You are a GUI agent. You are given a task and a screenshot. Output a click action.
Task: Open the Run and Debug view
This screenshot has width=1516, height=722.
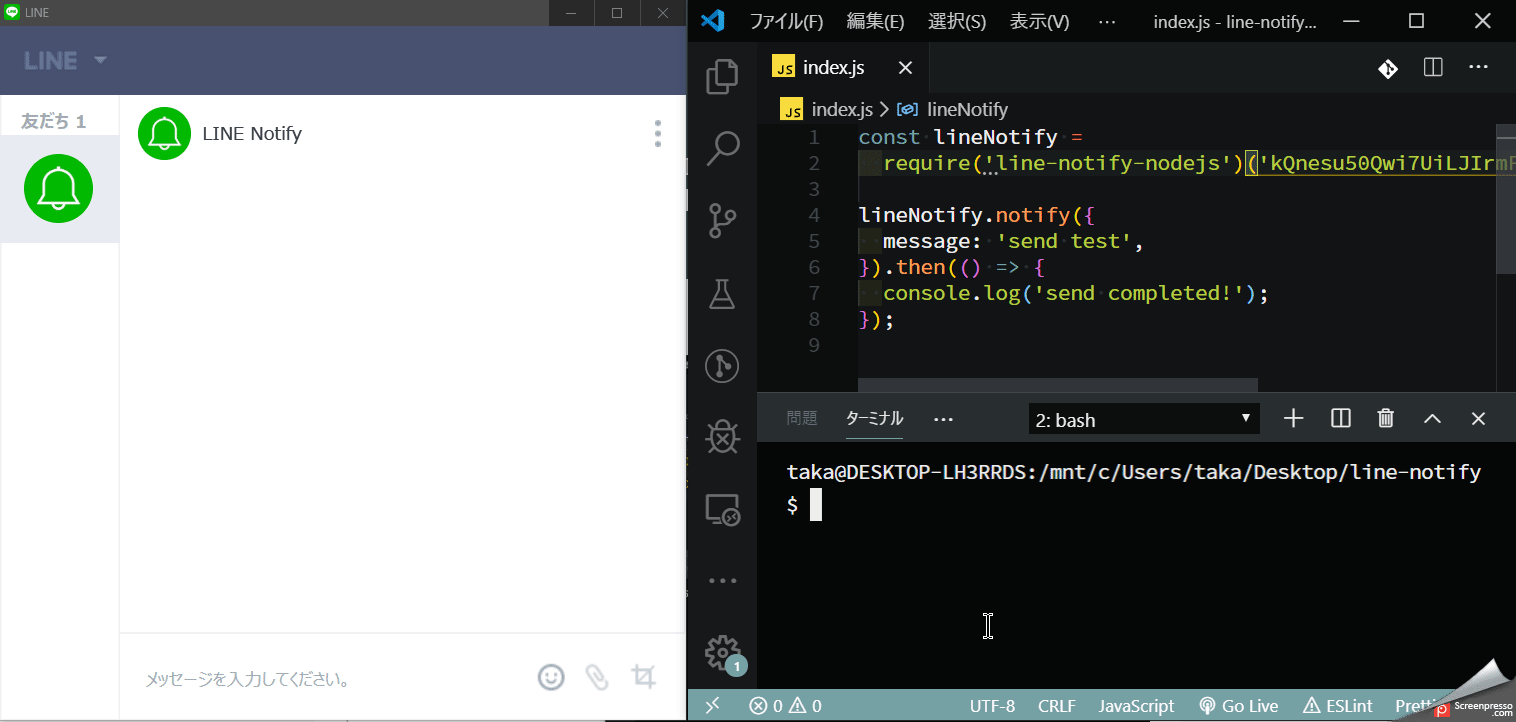click(722, 366)
